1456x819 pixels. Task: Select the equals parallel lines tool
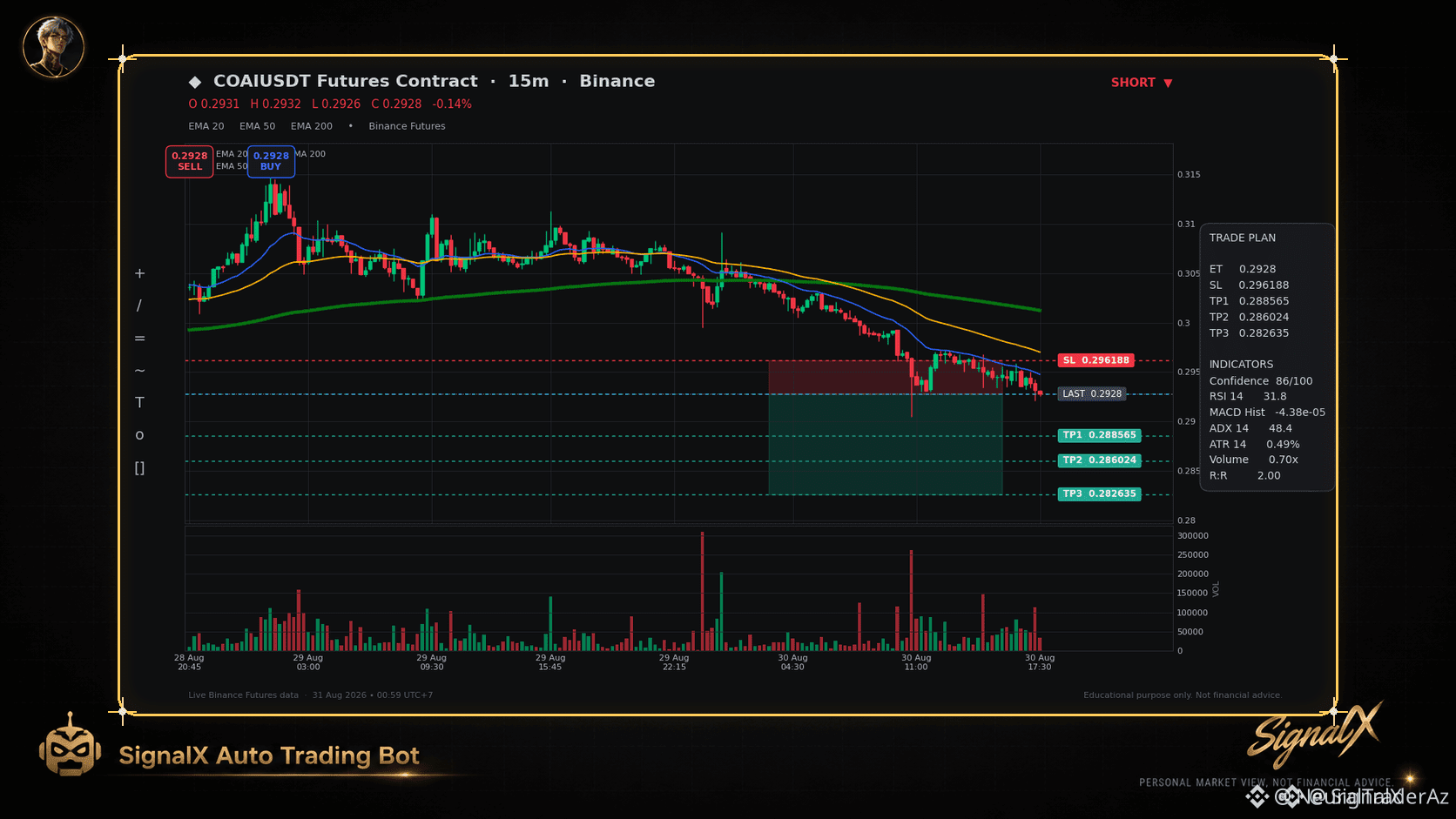(139, 338)
